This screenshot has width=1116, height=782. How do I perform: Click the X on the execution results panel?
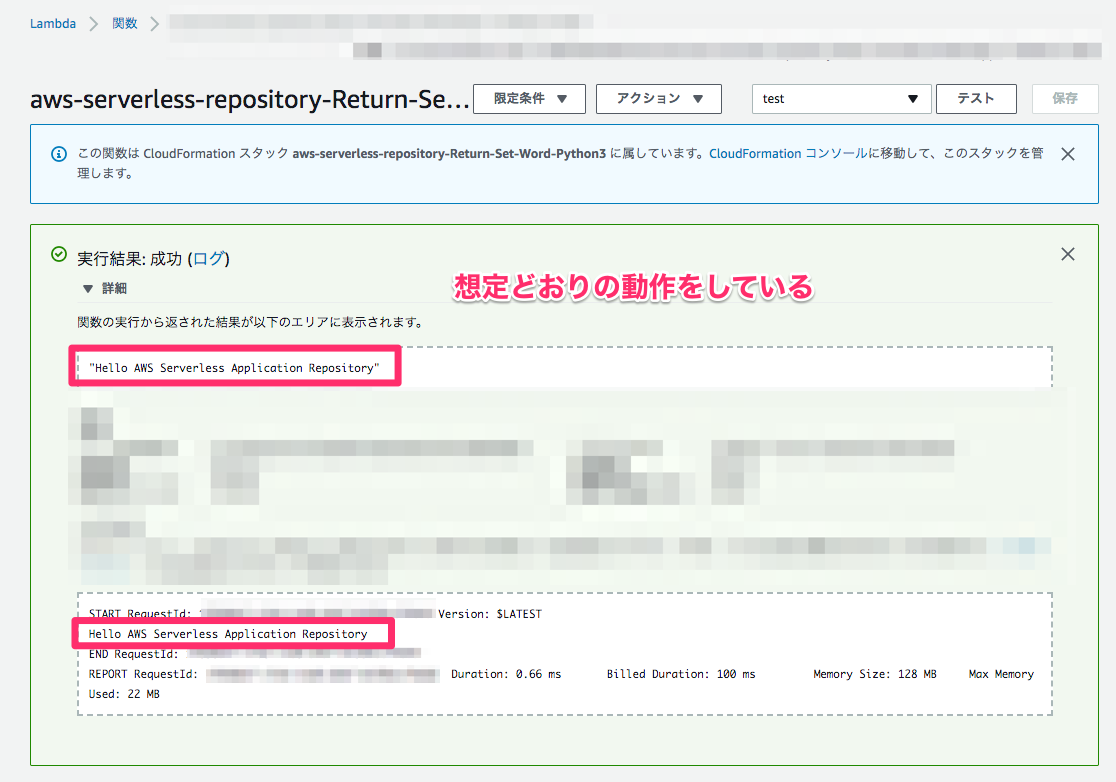pyautogui.click(x=1067, y=254)
